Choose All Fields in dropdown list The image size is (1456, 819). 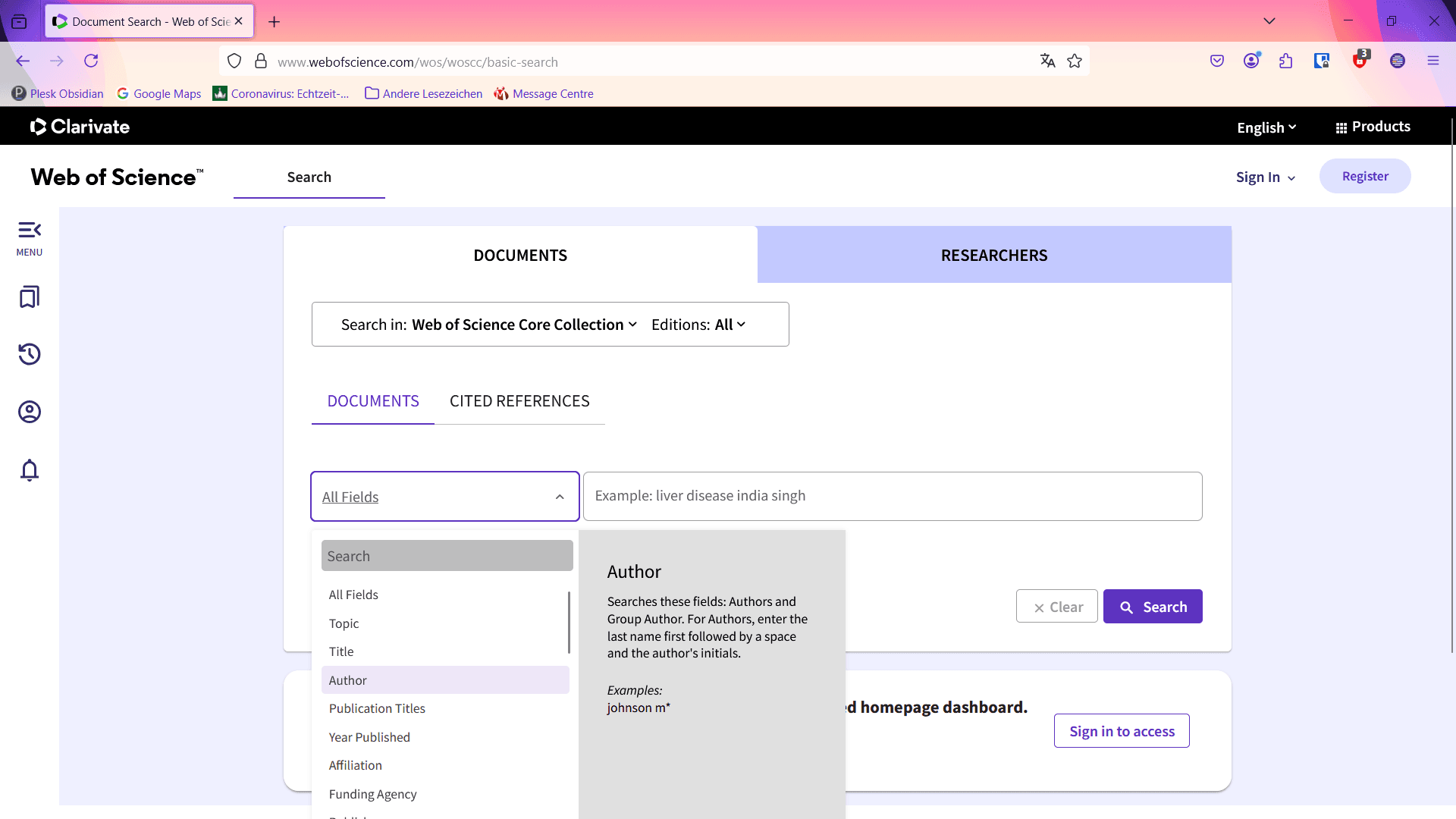click(445, 595)
